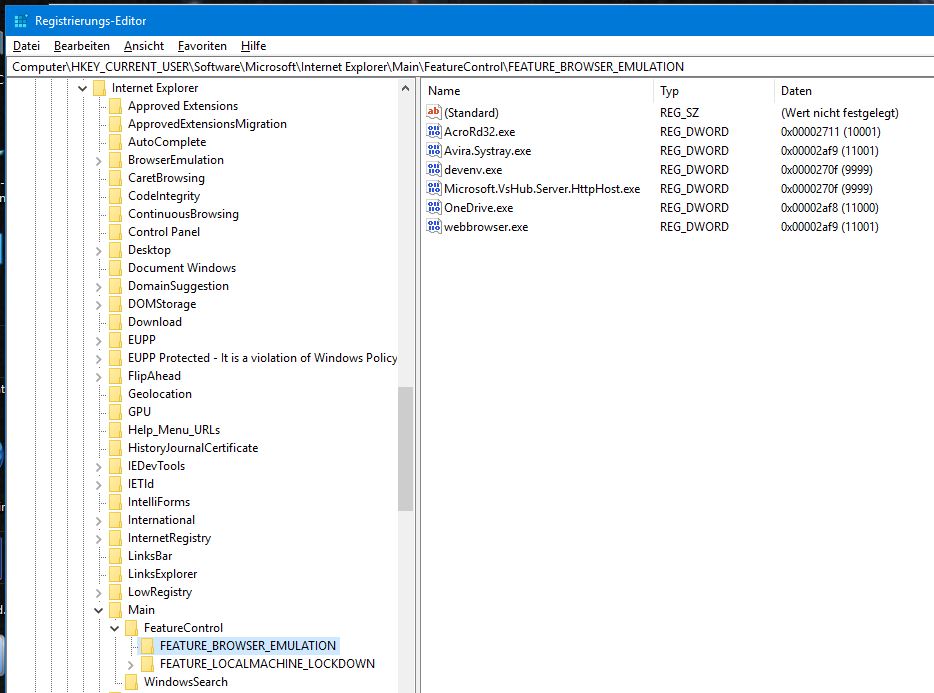Expand the IEDevTools key
Image resolution: width=934 pixels, height=693 pixels.
click(x=98, y=466)
